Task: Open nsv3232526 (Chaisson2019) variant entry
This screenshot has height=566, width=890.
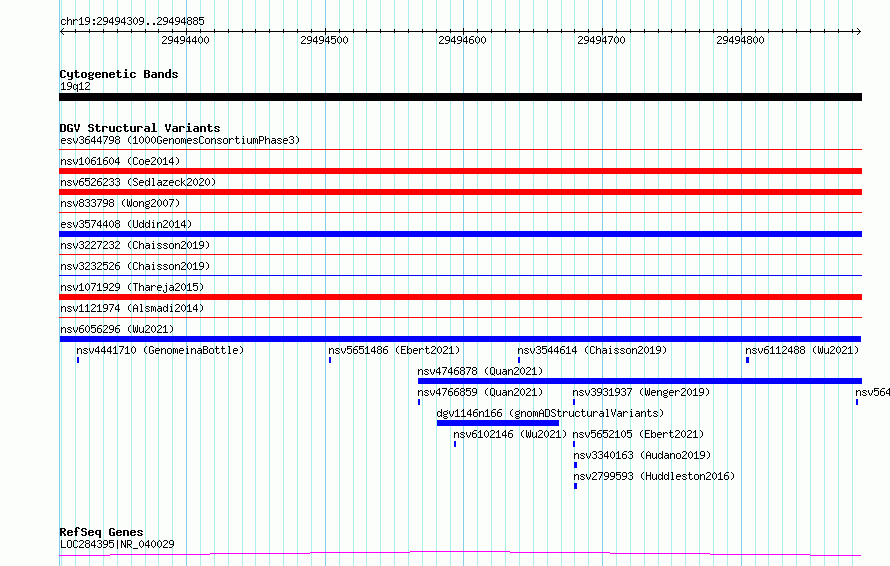Action: pyautogui.click(x=135, y=266)
